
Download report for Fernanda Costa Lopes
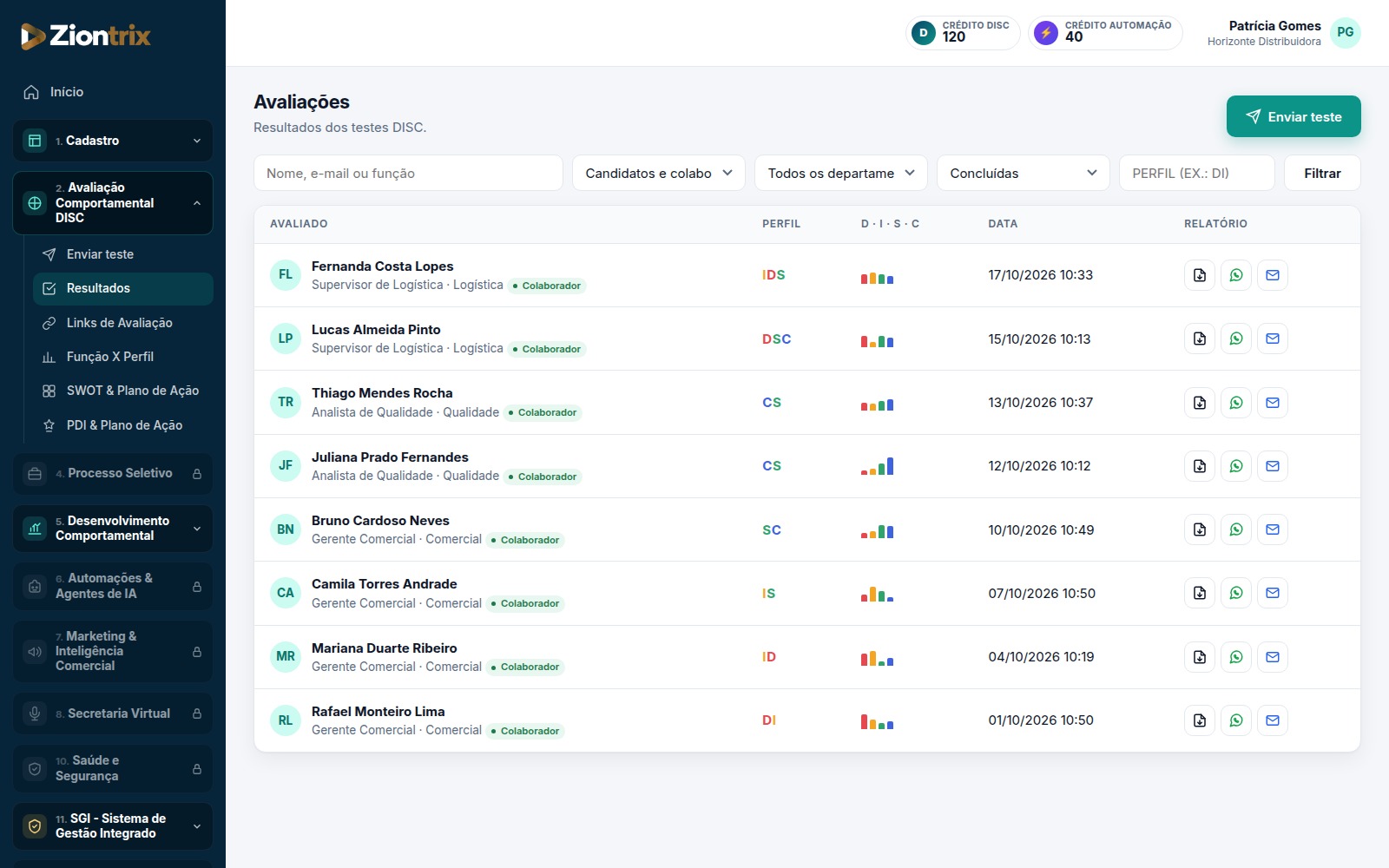tap(1200, 275)
